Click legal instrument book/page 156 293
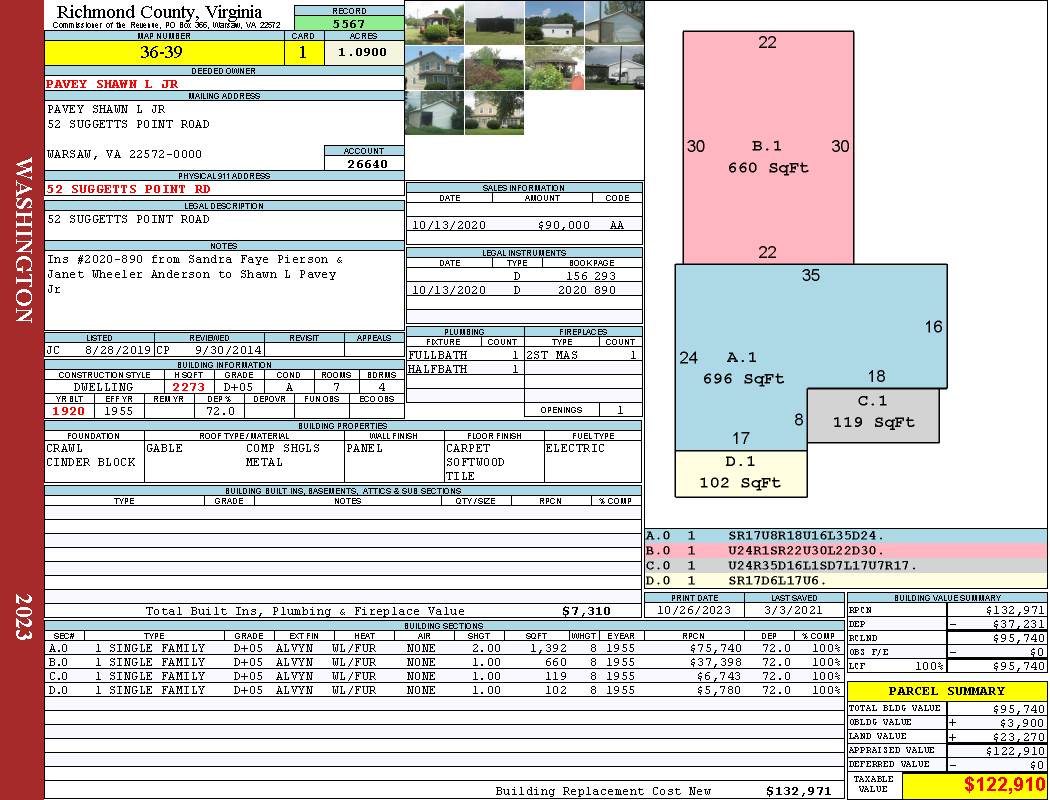Screen dimensions: 1050x800 pos(591,276)
